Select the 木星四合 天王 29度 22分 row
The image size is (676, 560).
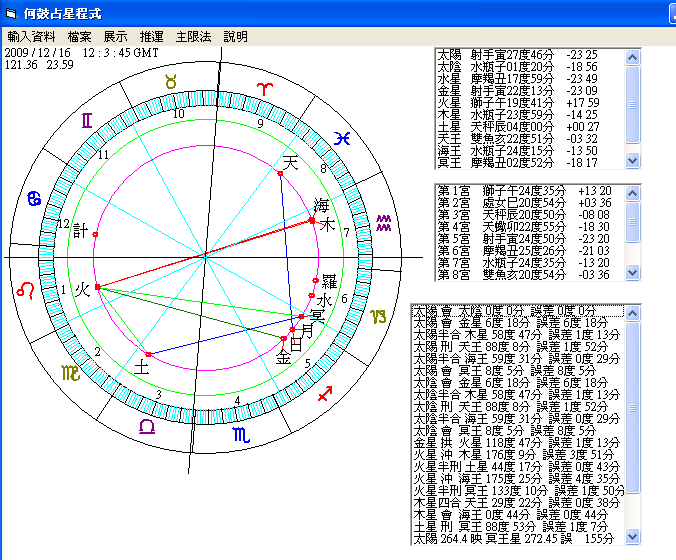coord(518,503)
